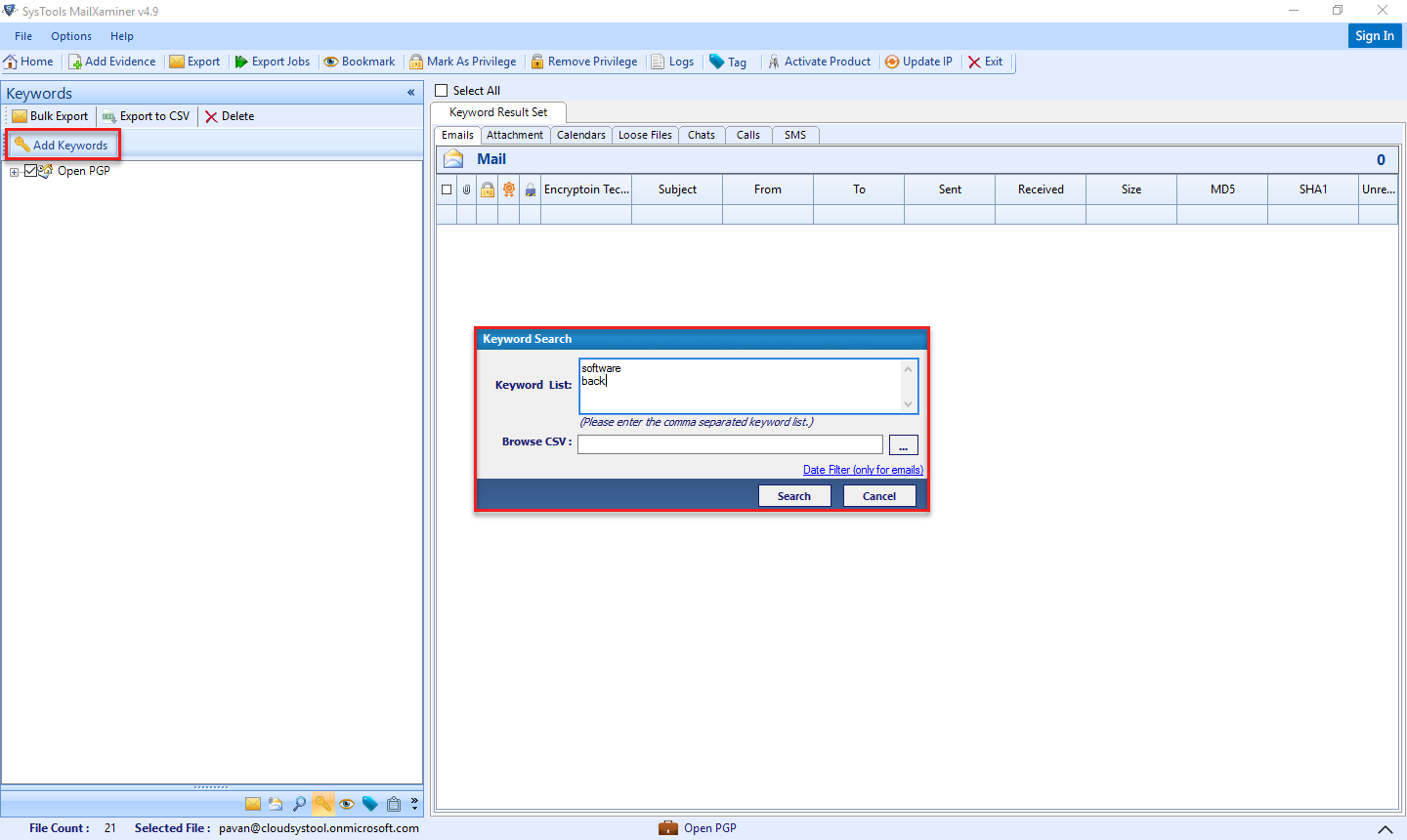1407x840 pixels.
Task: Switch to the Attachment tab
Action: click(515, 135)
